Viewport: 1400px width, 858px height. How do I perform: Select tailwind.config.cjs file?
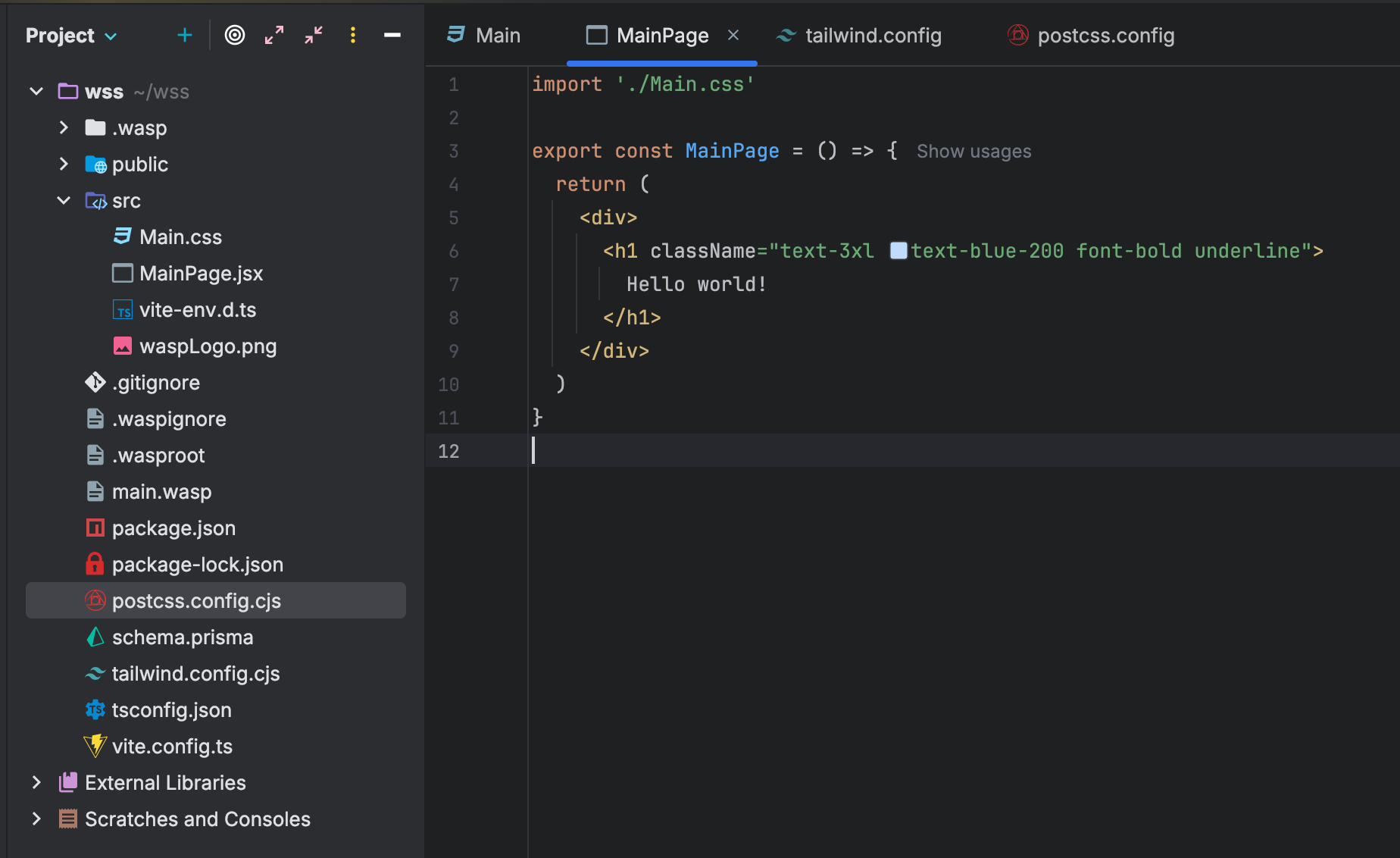click(195, 674)
